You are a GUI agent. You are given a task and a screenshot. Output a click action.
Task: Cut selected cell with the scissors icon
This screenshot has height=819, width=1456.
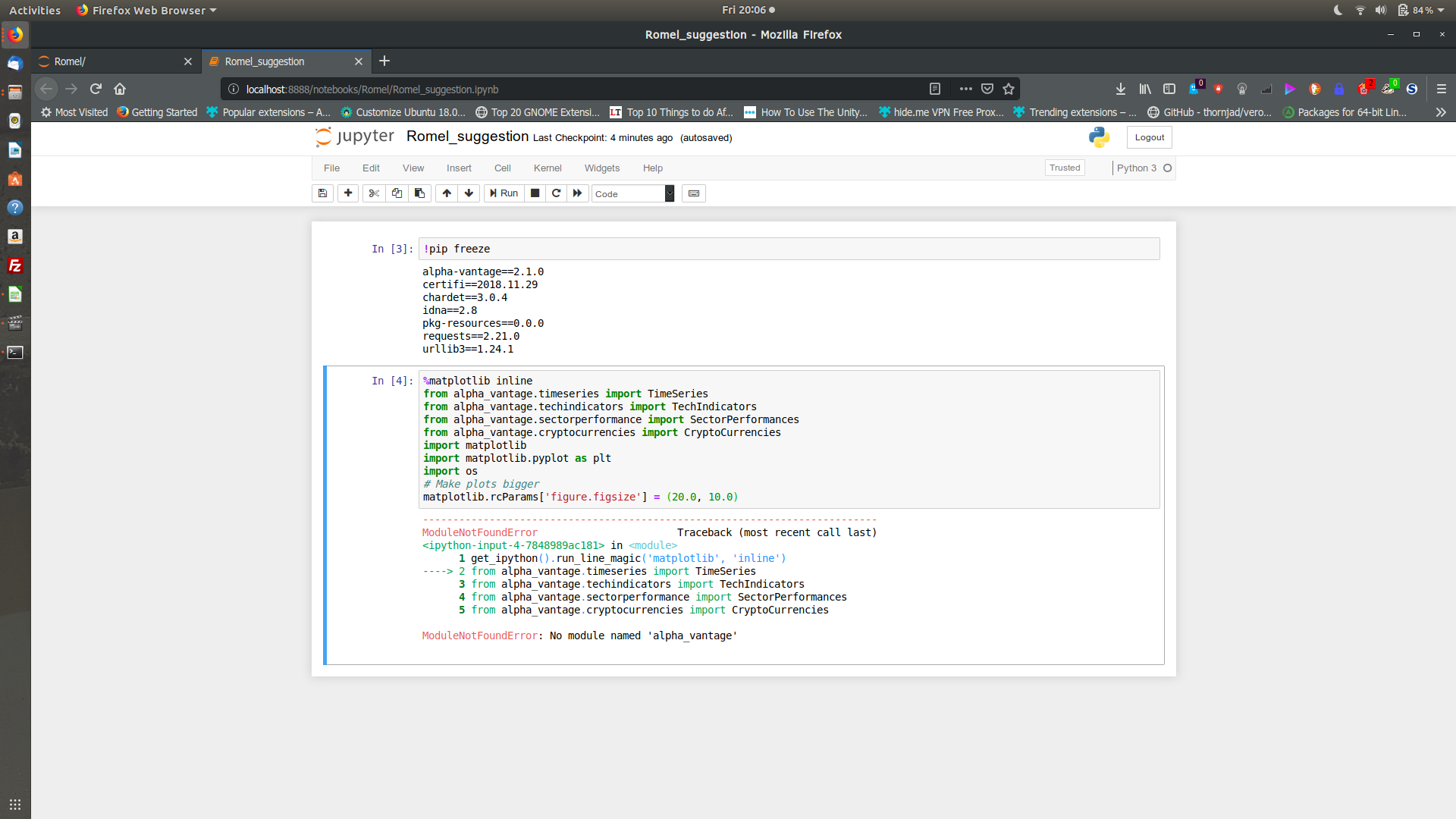(x=373, y=193)
